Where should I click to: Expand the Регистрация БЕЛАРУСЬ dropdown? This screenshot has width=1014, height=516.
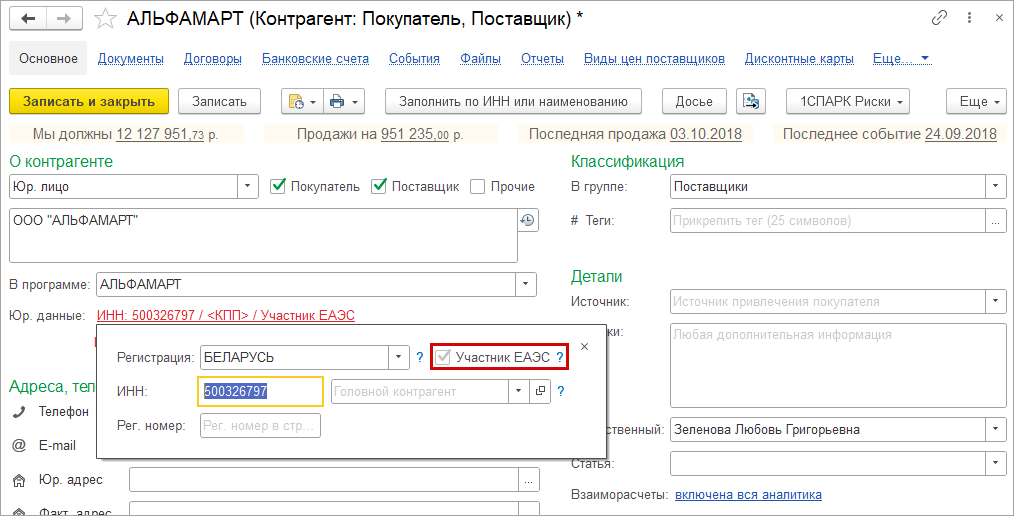coord(398,357)
